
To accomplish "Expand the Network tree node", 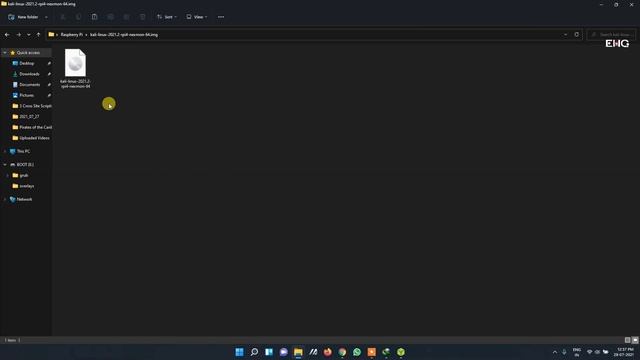I will (x=5, y=199).
